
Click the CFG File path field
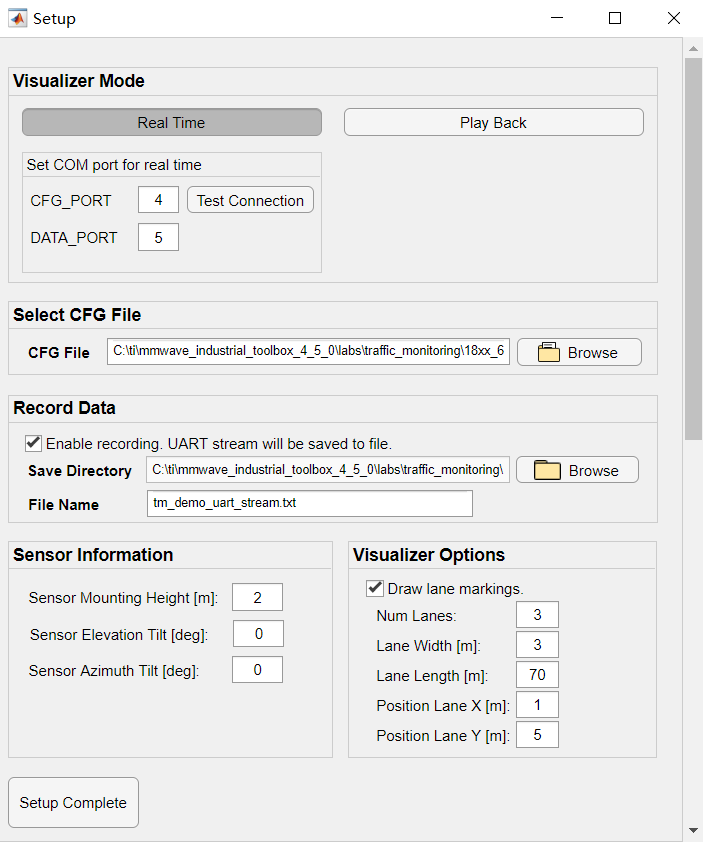click(x=308, y=351)
